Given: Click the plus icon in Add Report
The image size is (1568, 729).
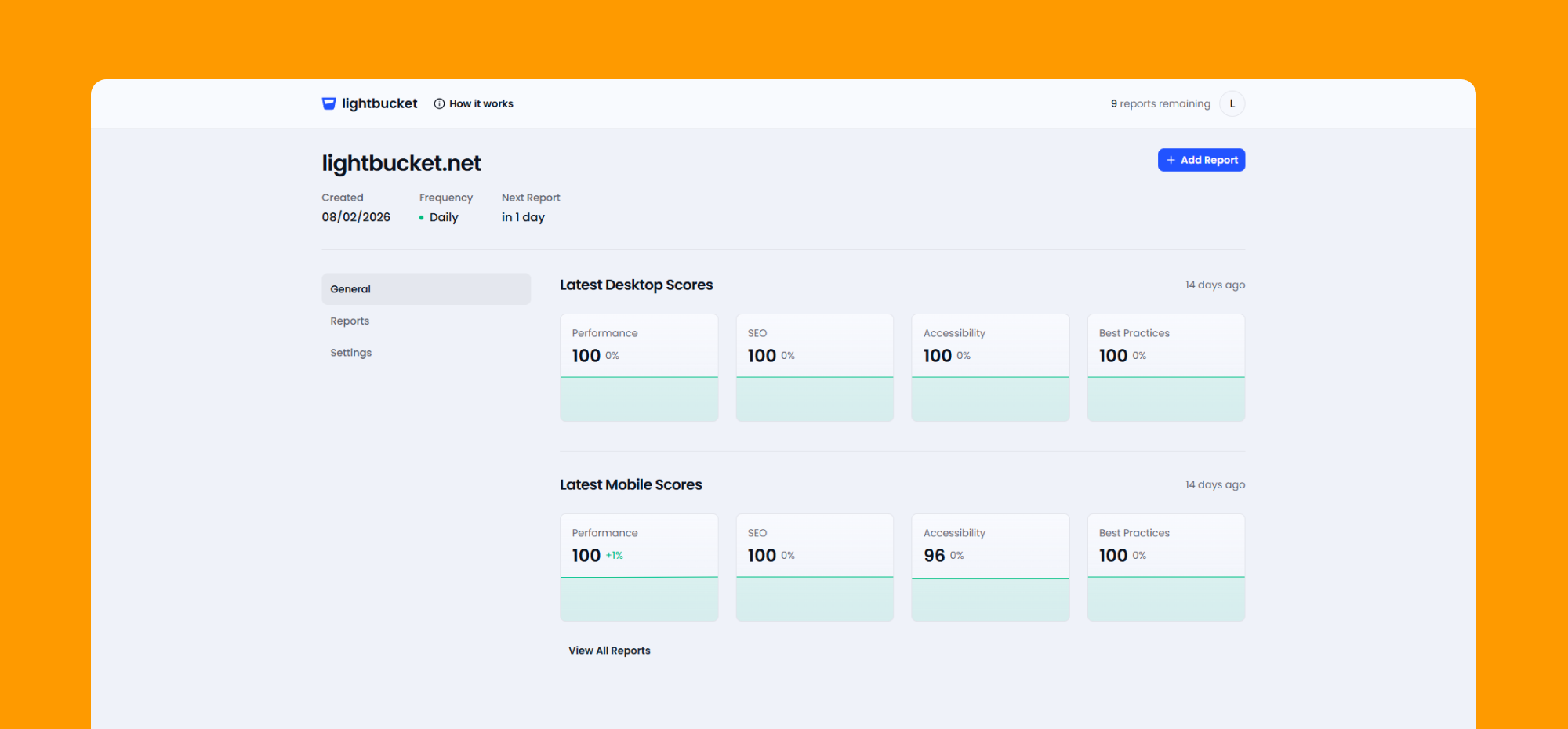Looking at the screenshot, I should coord(1171,160).
